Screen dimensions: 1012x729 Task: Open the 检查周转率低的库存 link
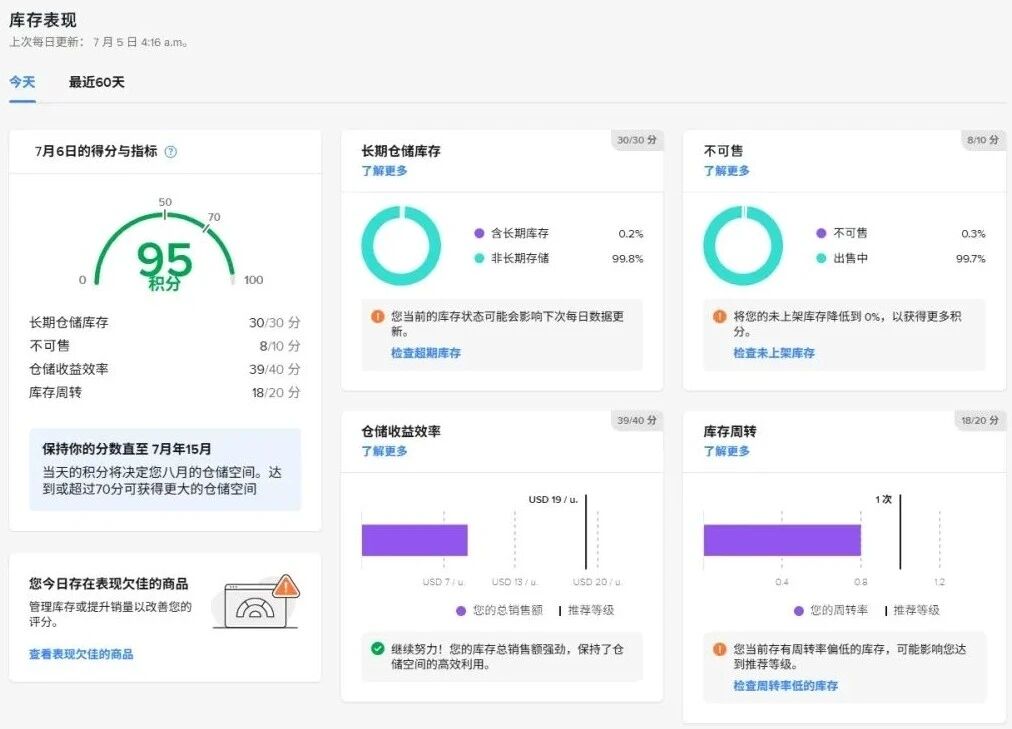(x=785, y=686)
